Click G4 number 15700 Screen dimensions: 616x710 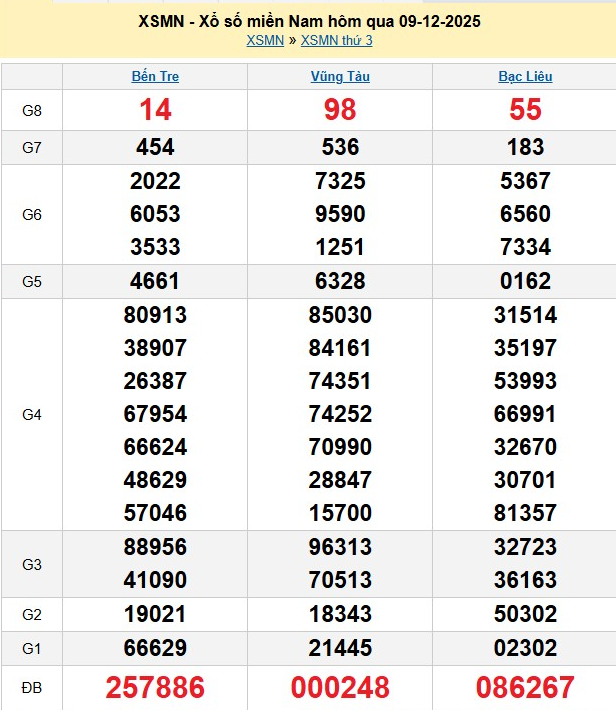[x=340, y=513]
